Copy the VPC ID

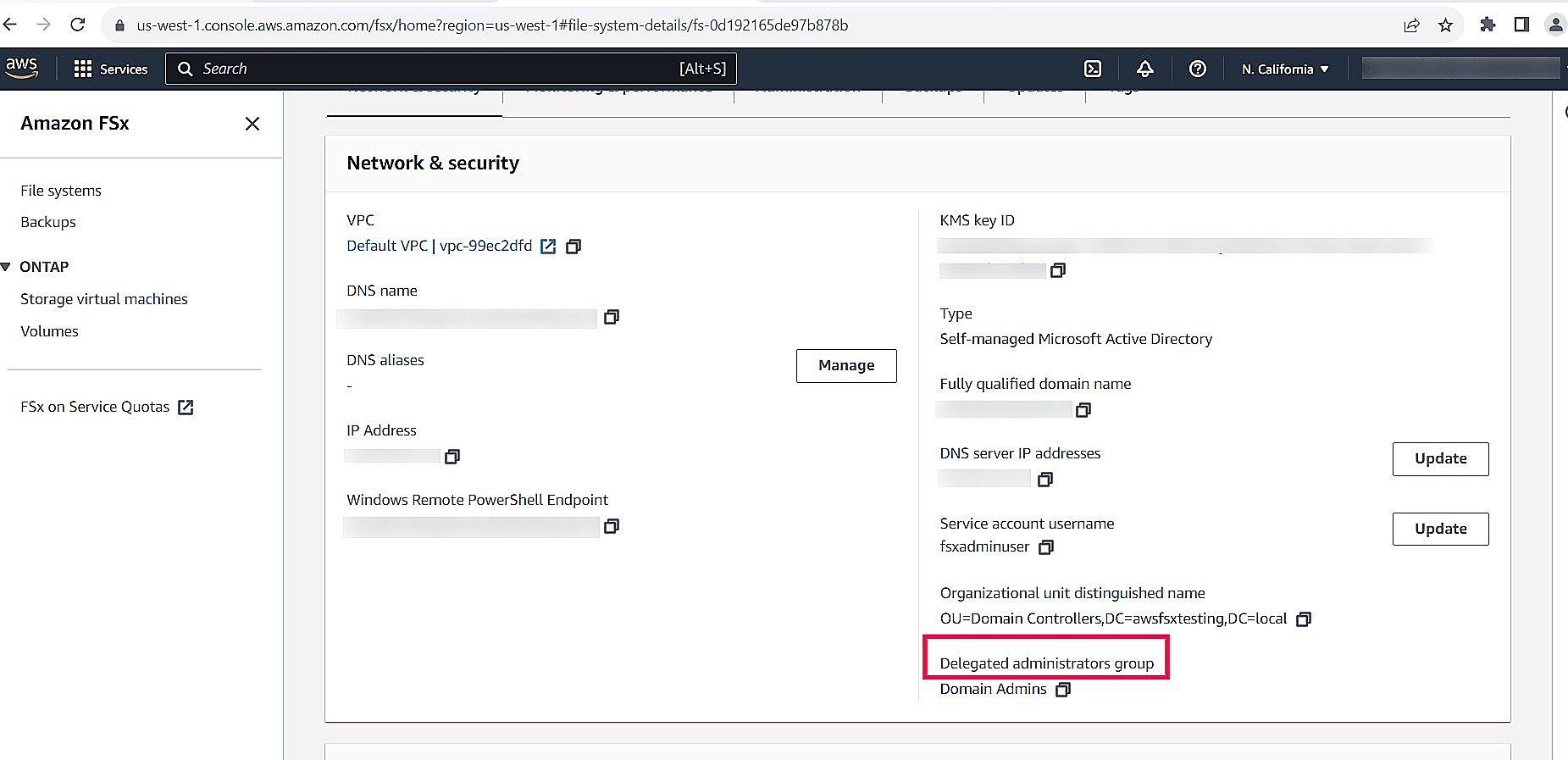point(573,247)
